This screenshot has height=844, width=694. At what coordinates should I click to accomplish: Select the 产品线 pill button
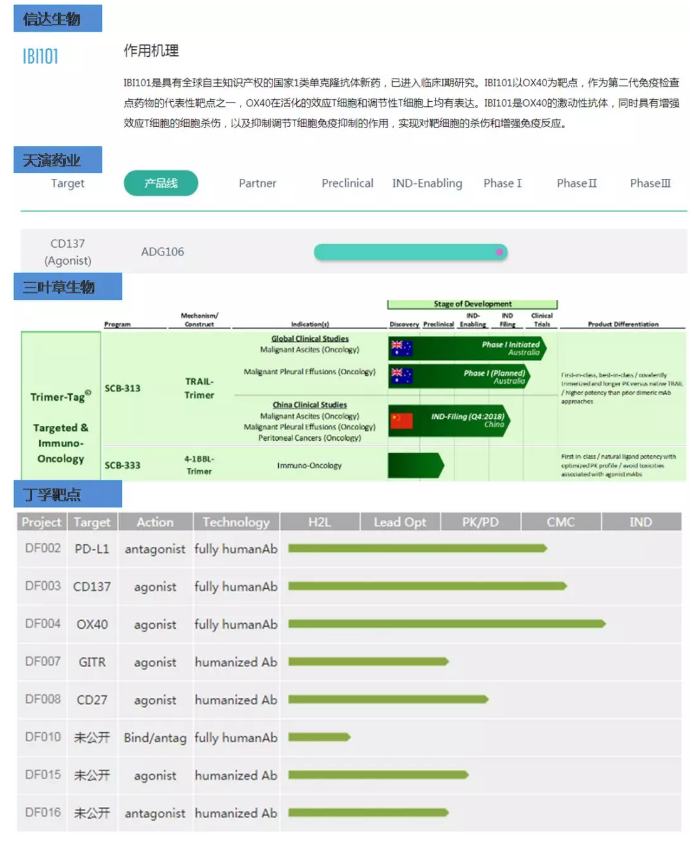161,183
